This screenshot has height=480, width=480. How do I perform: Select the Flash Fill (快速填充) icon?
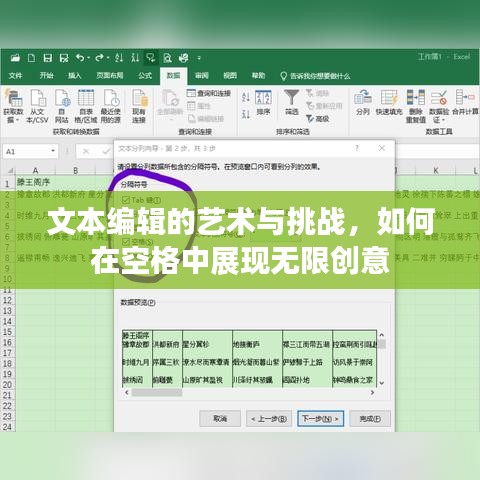(389, 98)
